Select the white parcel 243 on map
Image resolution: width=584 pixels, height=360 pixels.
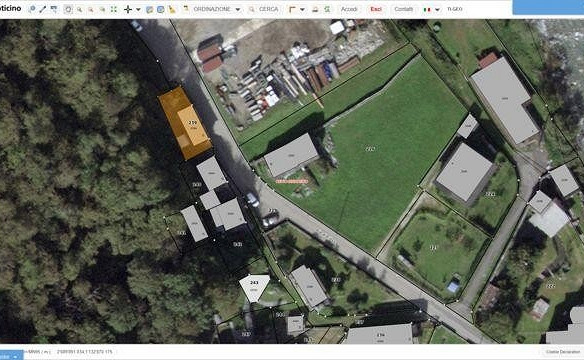coord(254,287)
